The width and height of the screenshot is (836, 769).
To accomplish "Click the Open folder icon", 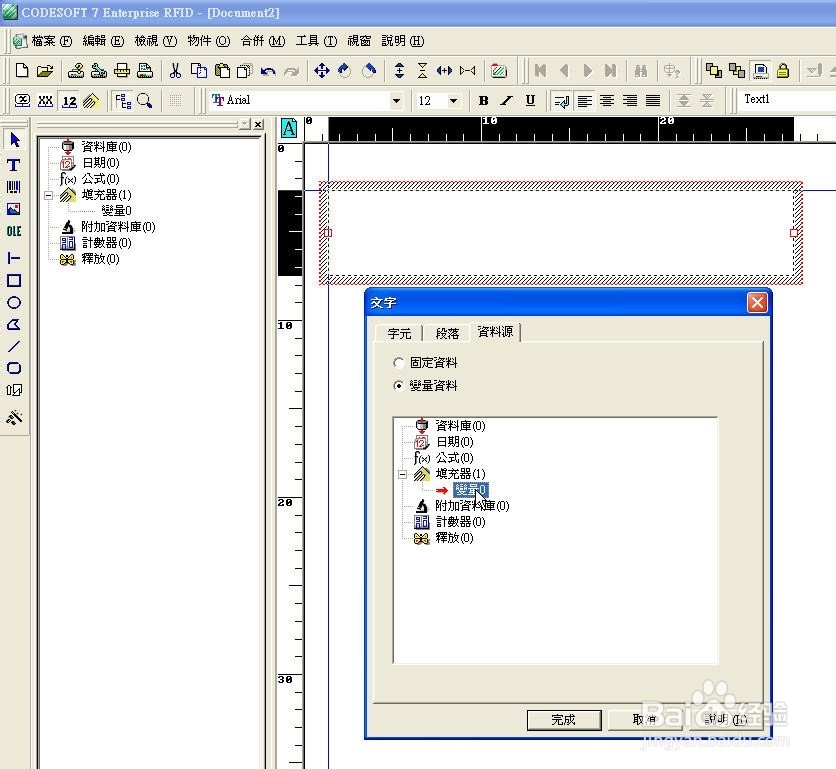I will [45, 70].
